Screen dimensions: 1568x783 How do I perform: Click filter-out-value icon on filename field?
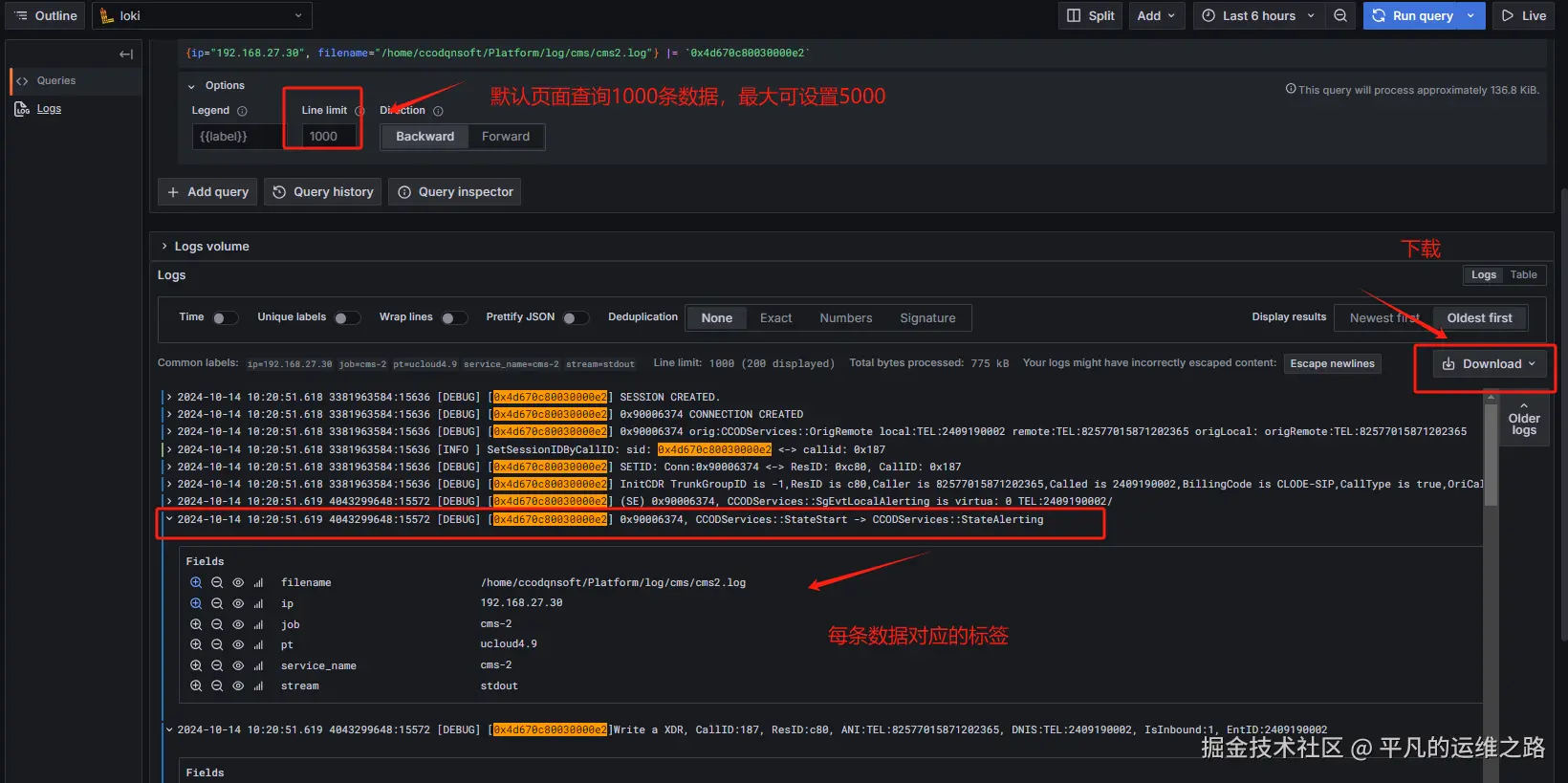point(217,583)
